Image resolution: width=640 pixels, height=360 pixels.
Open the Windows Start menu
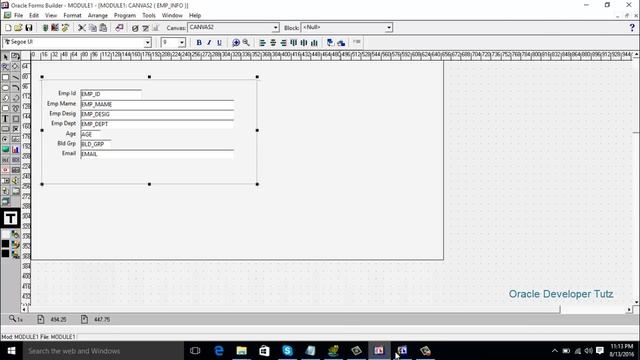[x=11, y=351]
